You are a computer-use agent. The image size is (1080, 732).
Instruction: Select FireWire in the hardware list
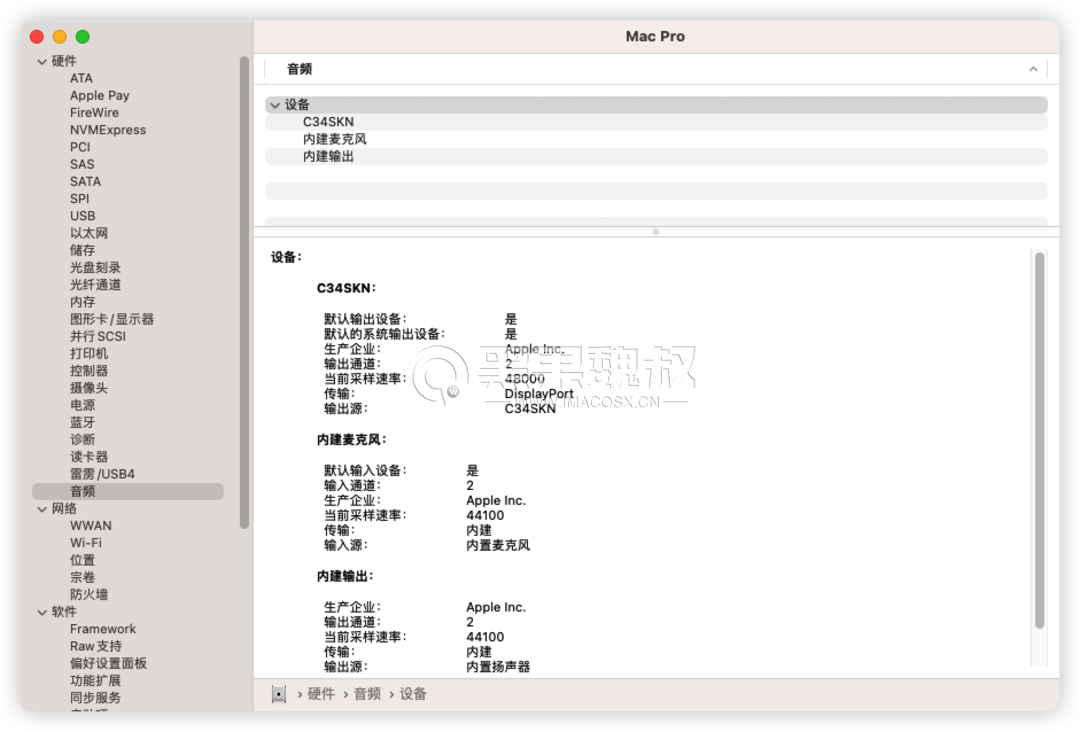pyautogui.click(x=94, y=113)
